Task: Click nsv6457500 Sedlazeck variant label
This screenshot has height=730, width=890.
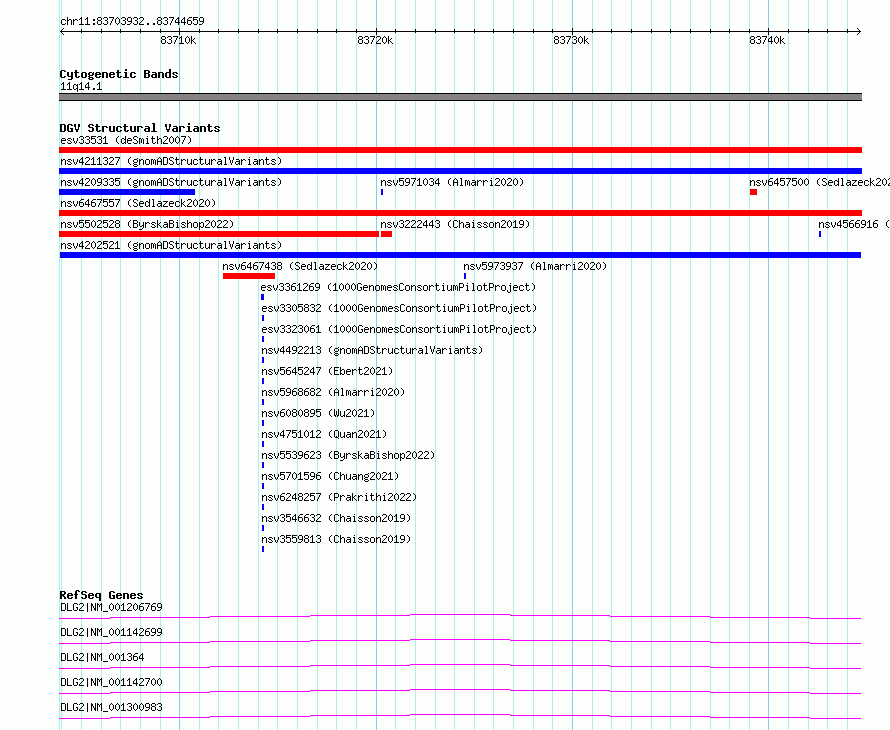Action: 819,182
